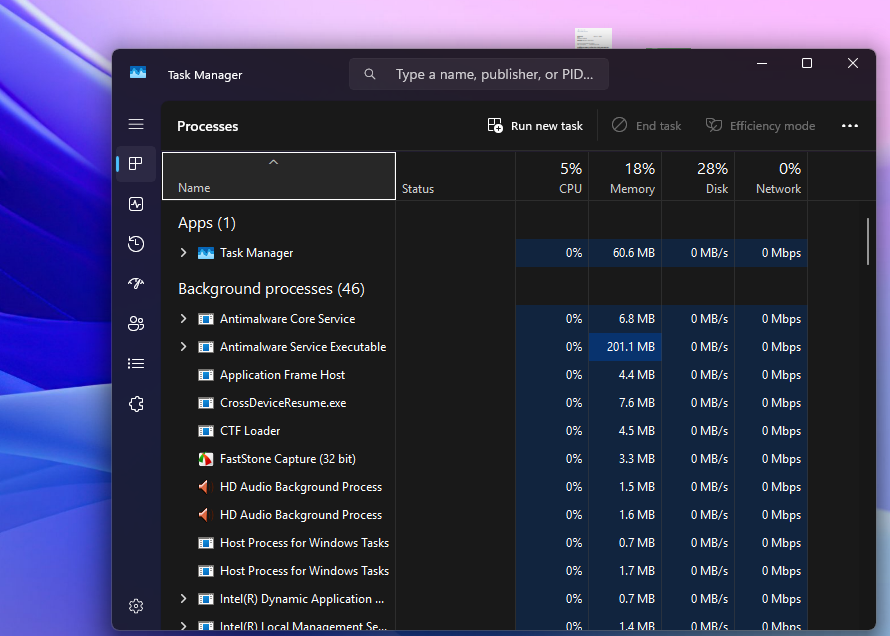The image size is (890, 636).
Task: Click the Antimalware Core Service icon
Action: pos(205,319)
